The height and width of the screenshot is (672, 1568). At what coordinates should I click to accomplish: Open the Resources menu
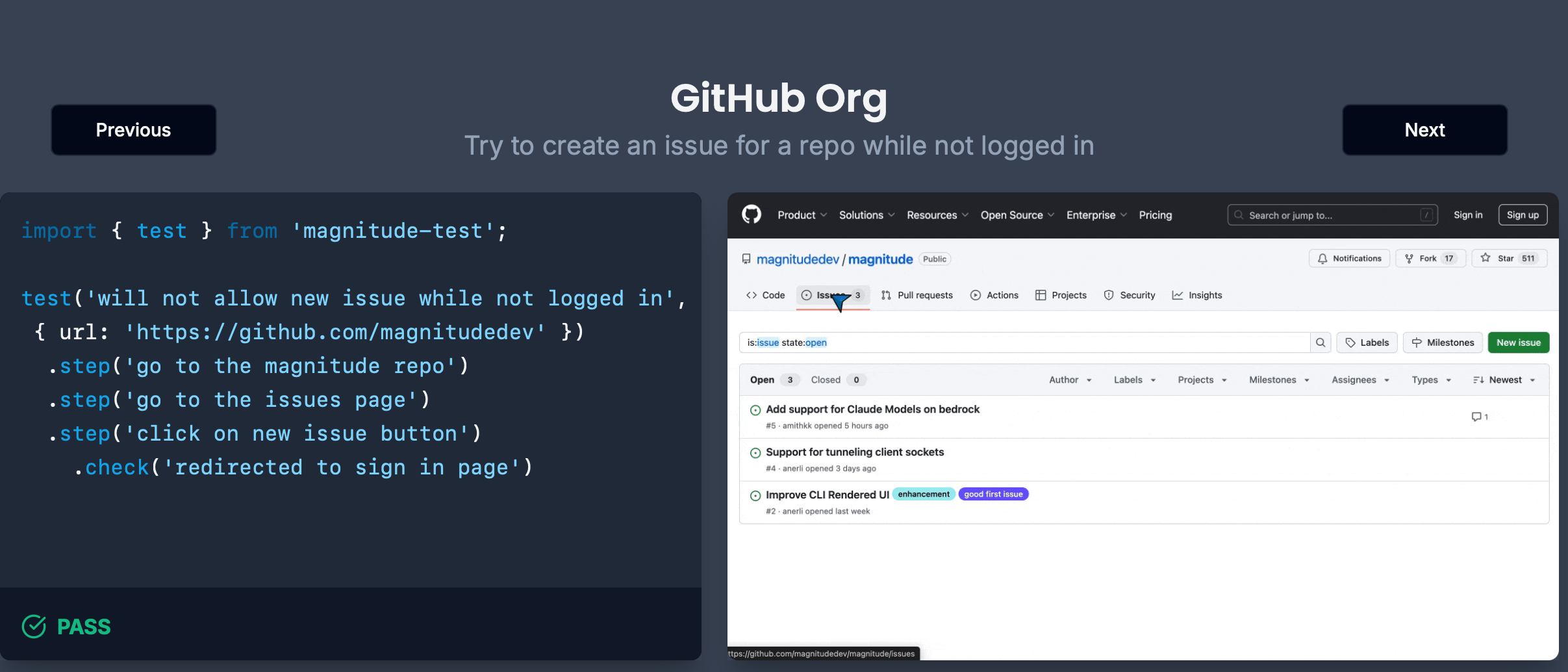tap(937, 215)
